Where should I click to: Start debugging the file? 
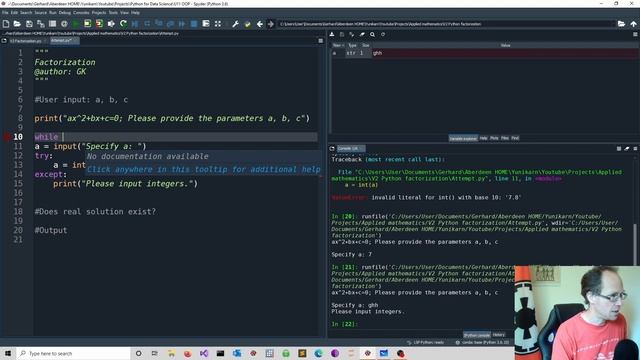click(135, 24)
